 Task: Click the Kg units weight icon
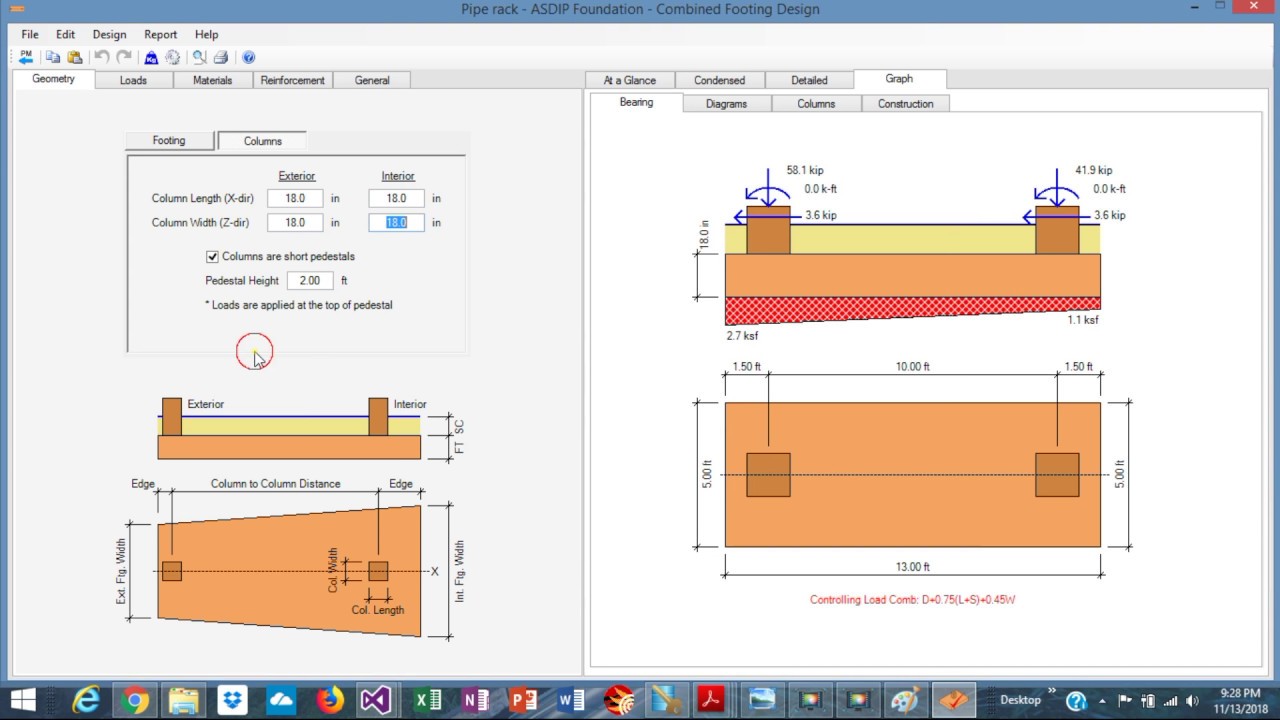pos(151,57)
